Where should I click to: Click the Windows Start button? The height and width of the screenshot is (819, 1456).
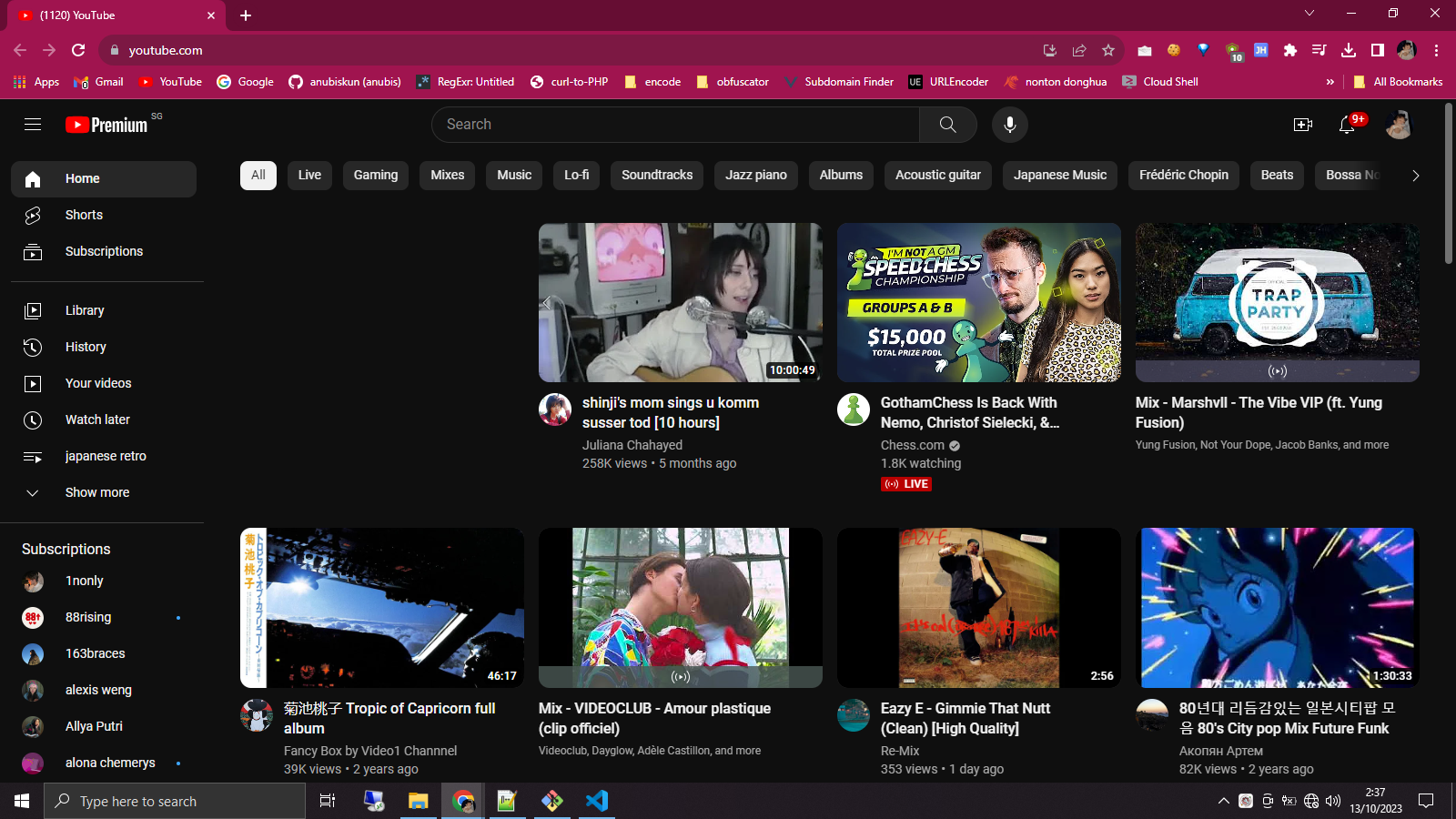22,801
